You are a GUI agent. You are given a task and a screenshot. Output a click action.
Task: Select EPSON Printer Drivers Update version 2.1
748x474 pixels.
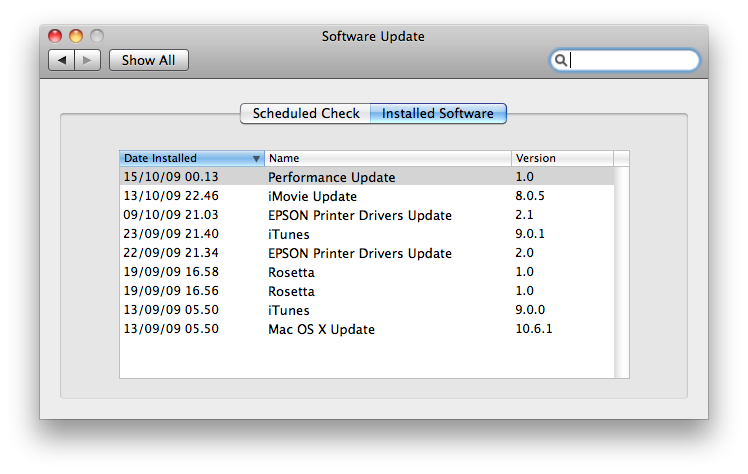[367, 215]
